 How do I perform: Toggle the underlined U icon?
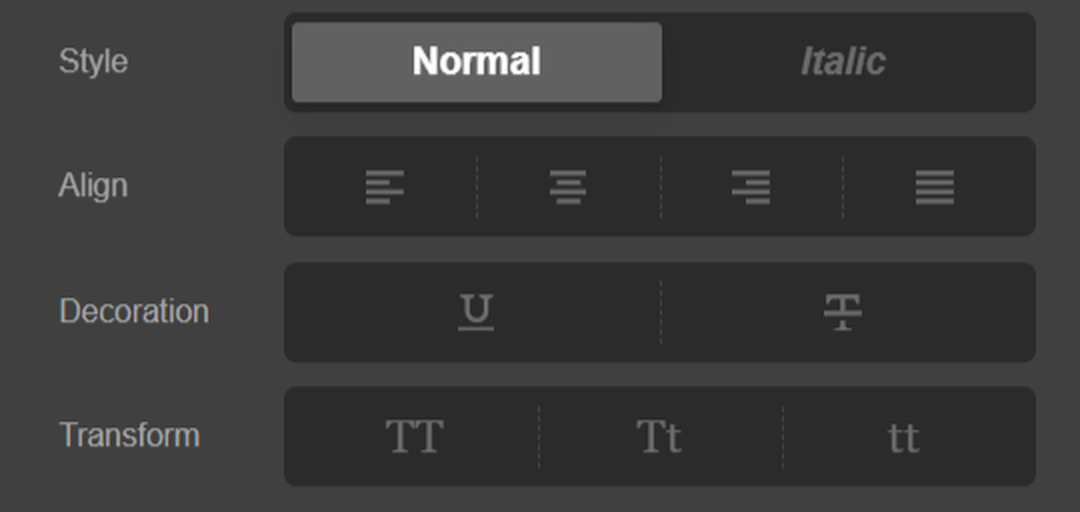point(476,312)
